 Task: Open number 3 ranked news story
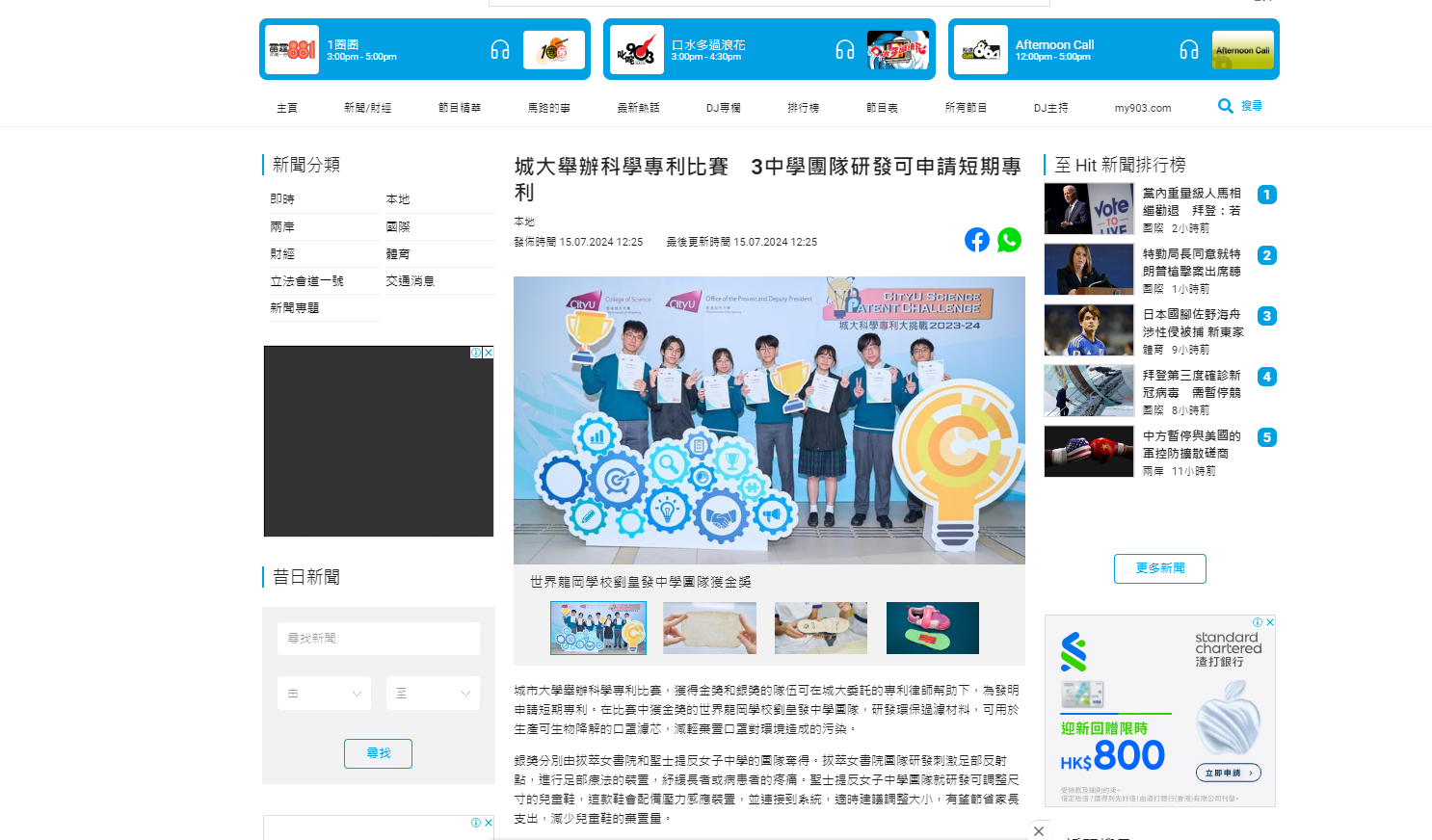1192,323
